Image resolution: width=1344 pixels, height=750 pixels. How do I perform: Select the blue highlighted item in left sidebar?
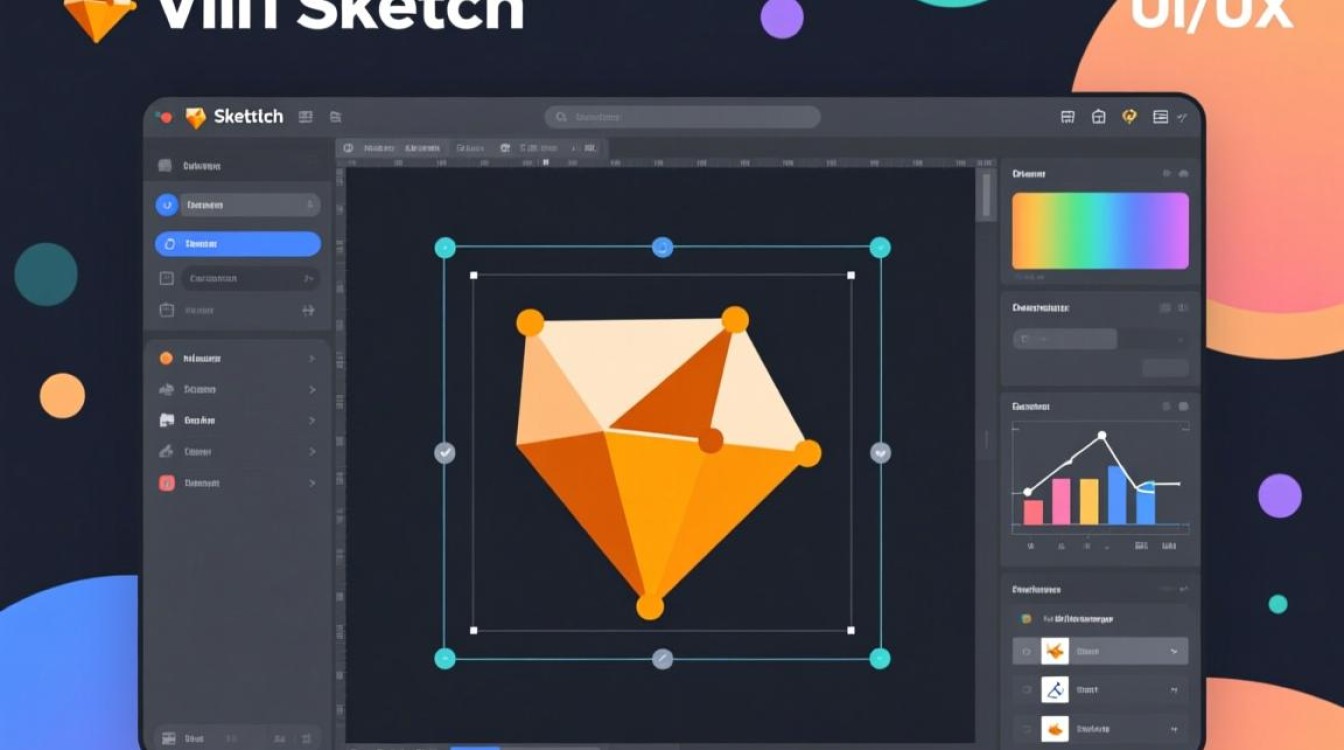238,244
